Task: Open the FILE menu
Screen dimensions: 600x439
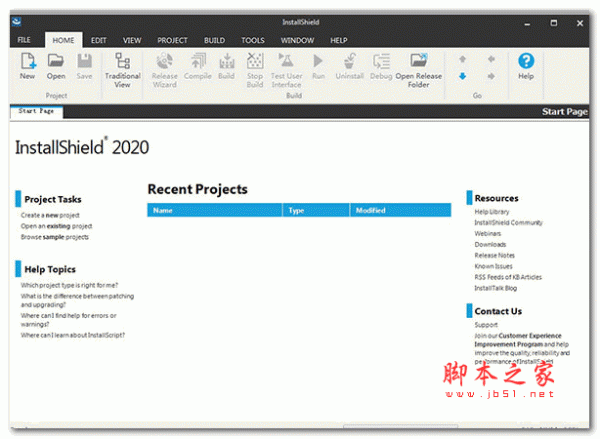Action: coord(24,40)
